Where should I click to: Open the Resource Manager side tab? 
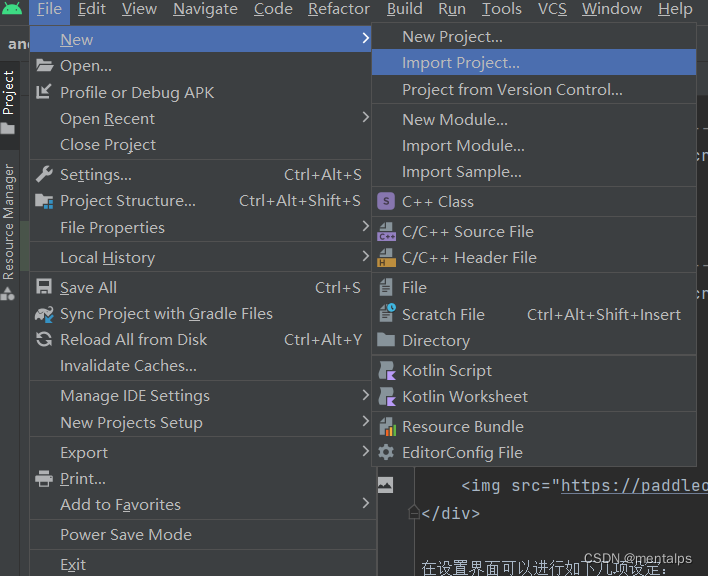point(9,232)
